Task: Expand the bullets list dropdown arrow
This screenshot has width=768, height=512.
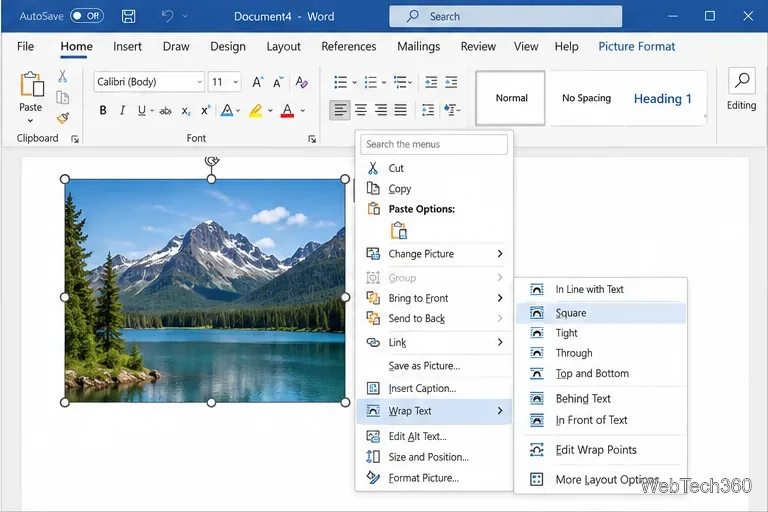Action: pyautogui.click(x=354, y=82)
